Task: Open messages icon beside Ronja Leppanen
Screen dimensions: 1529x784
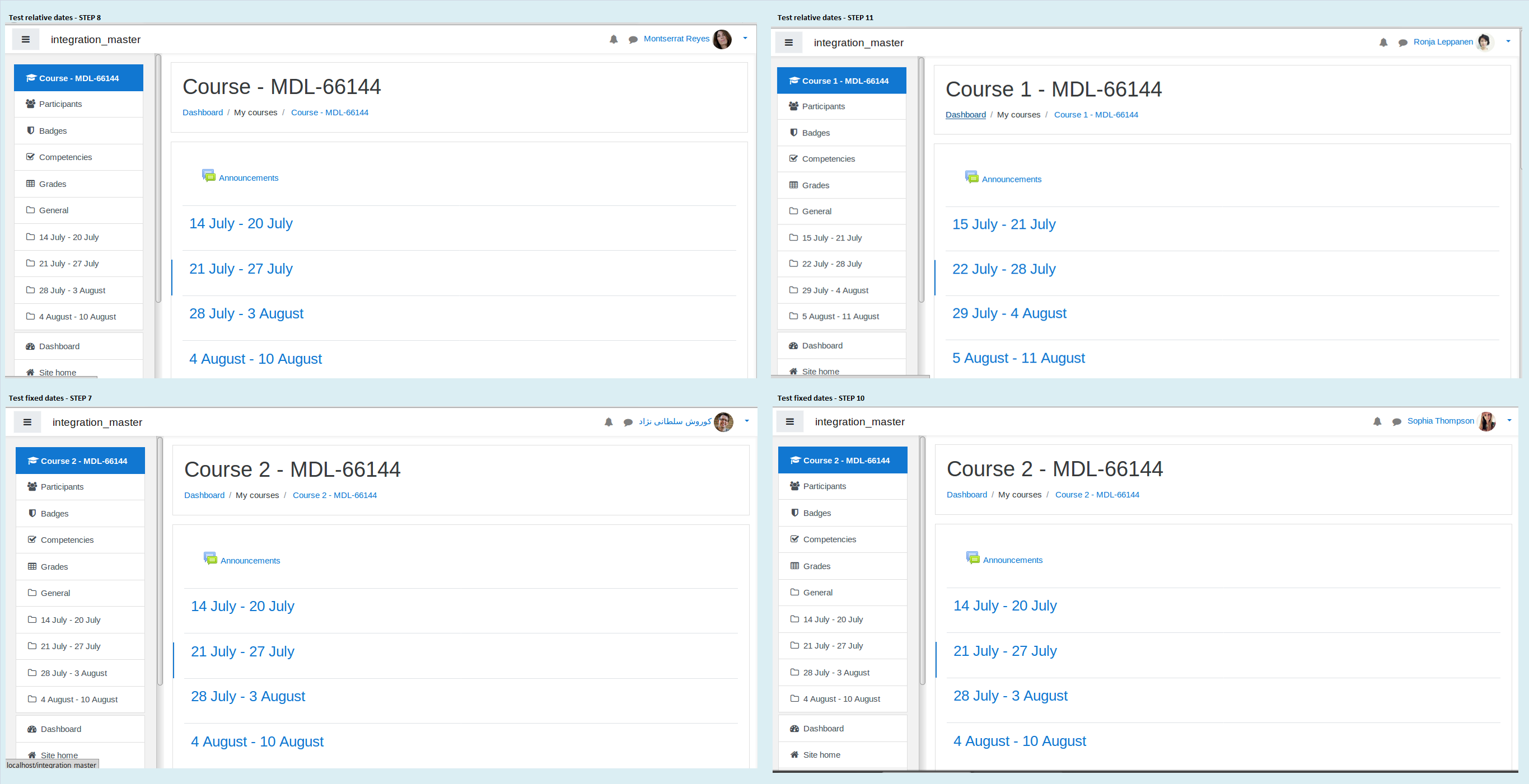Action: (1403, 43)
